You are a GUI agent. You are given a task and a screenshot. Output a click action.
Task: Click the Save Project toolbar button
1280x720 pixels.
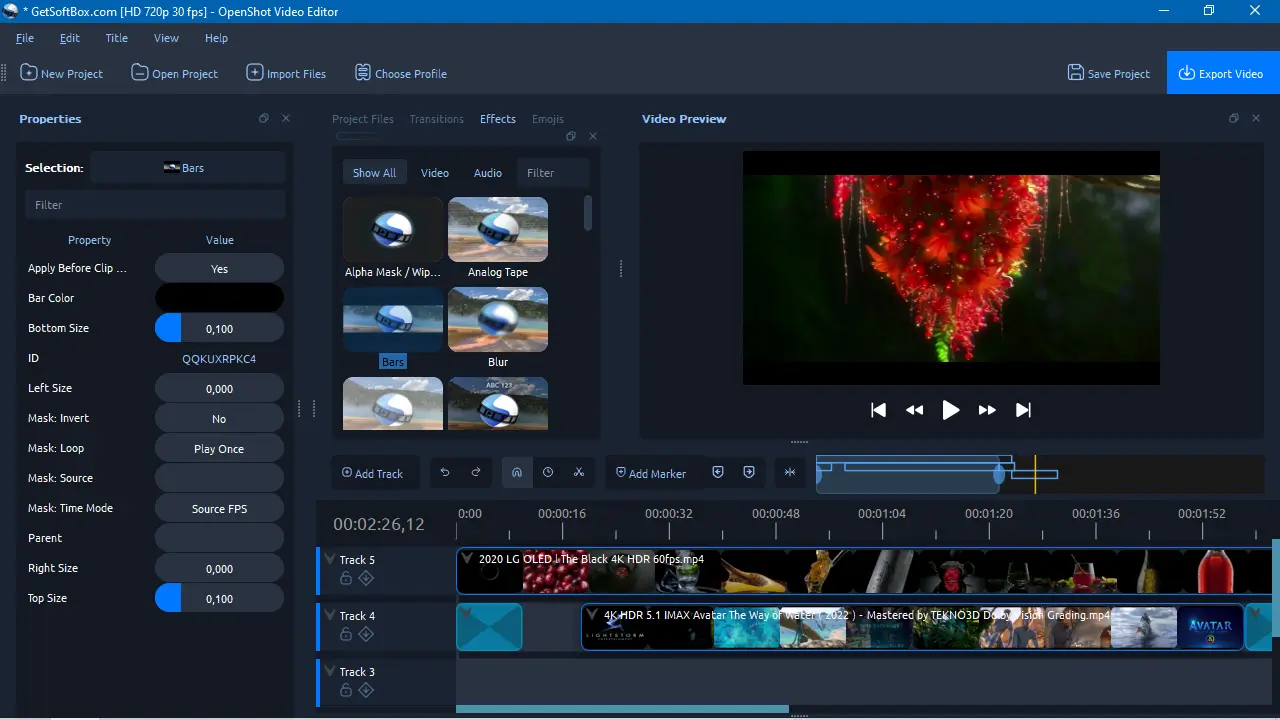coord(1109,73)
